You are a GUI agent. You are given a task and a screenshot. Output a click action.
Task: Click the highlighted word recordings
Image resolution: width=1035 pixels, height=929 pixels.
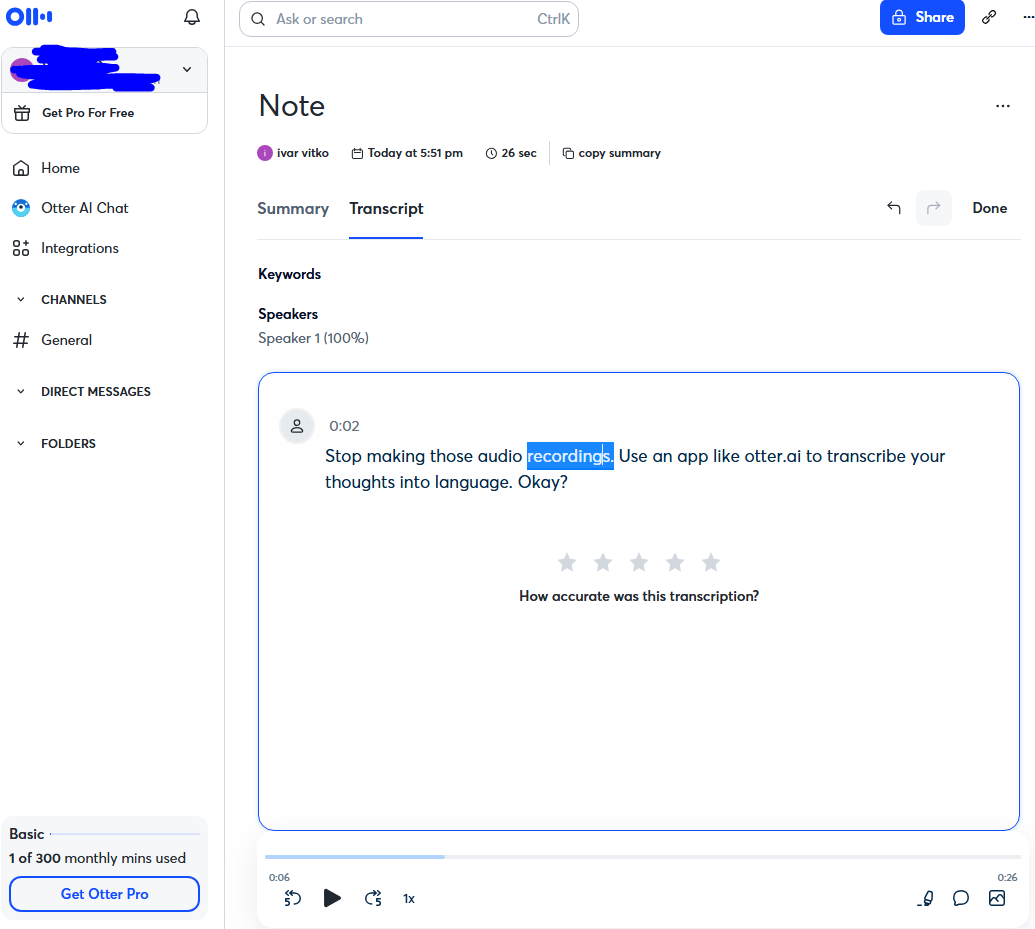click(570, 456)
